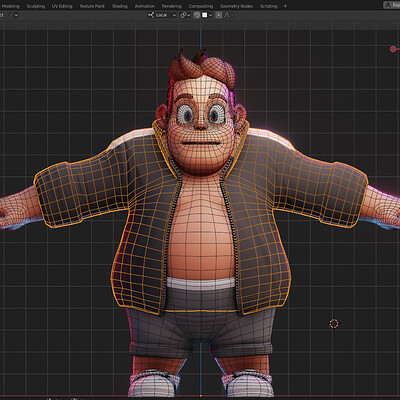This screenshot has height=400, width=400.
Task: Add a new workspace with plus button
Action: (285, 6)
